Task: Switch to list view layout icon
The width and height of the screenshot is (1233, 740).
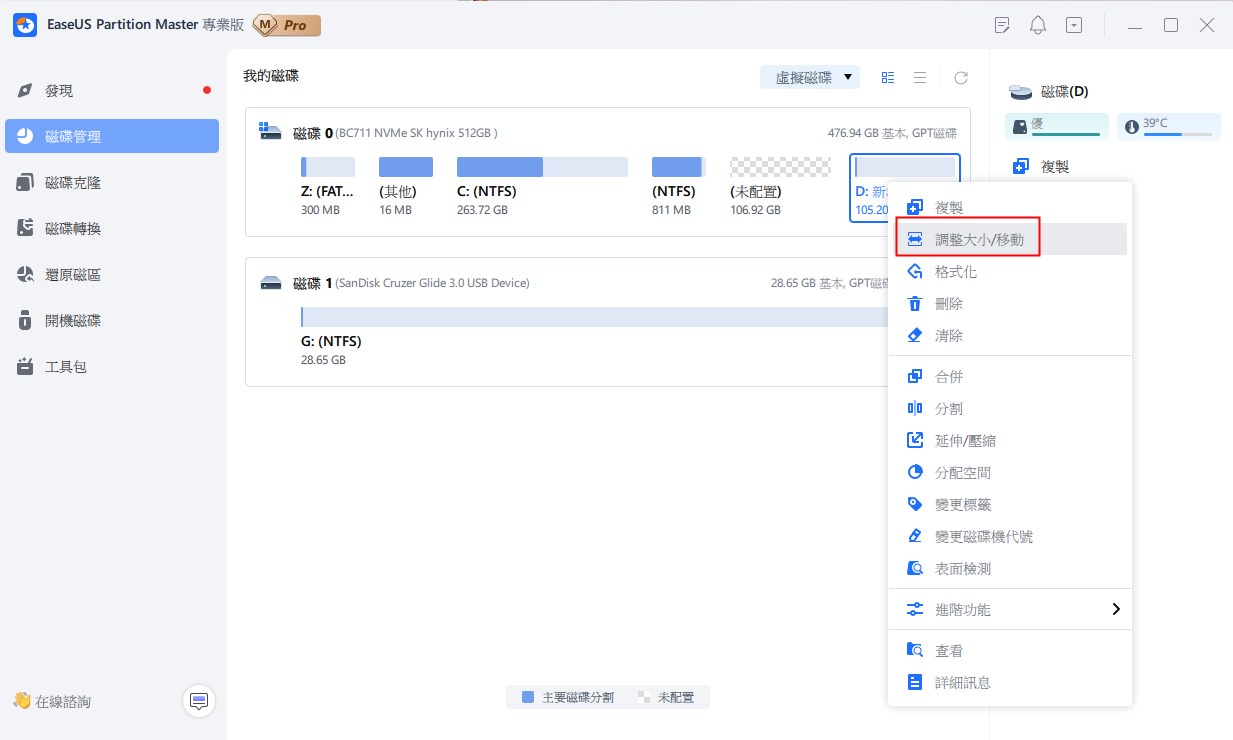Action: click(920, 78)
